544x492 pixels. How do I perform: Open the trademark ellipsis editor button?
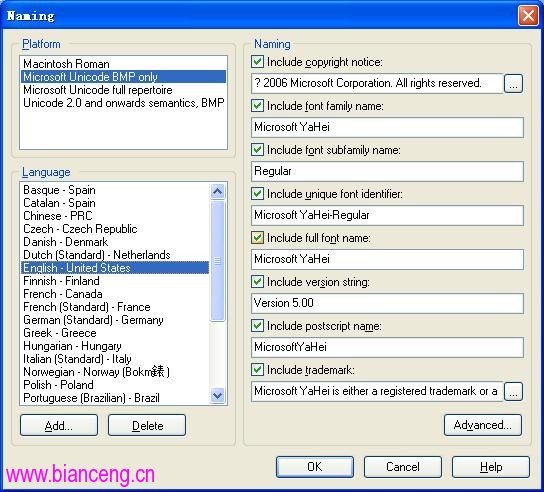[513, 391]
